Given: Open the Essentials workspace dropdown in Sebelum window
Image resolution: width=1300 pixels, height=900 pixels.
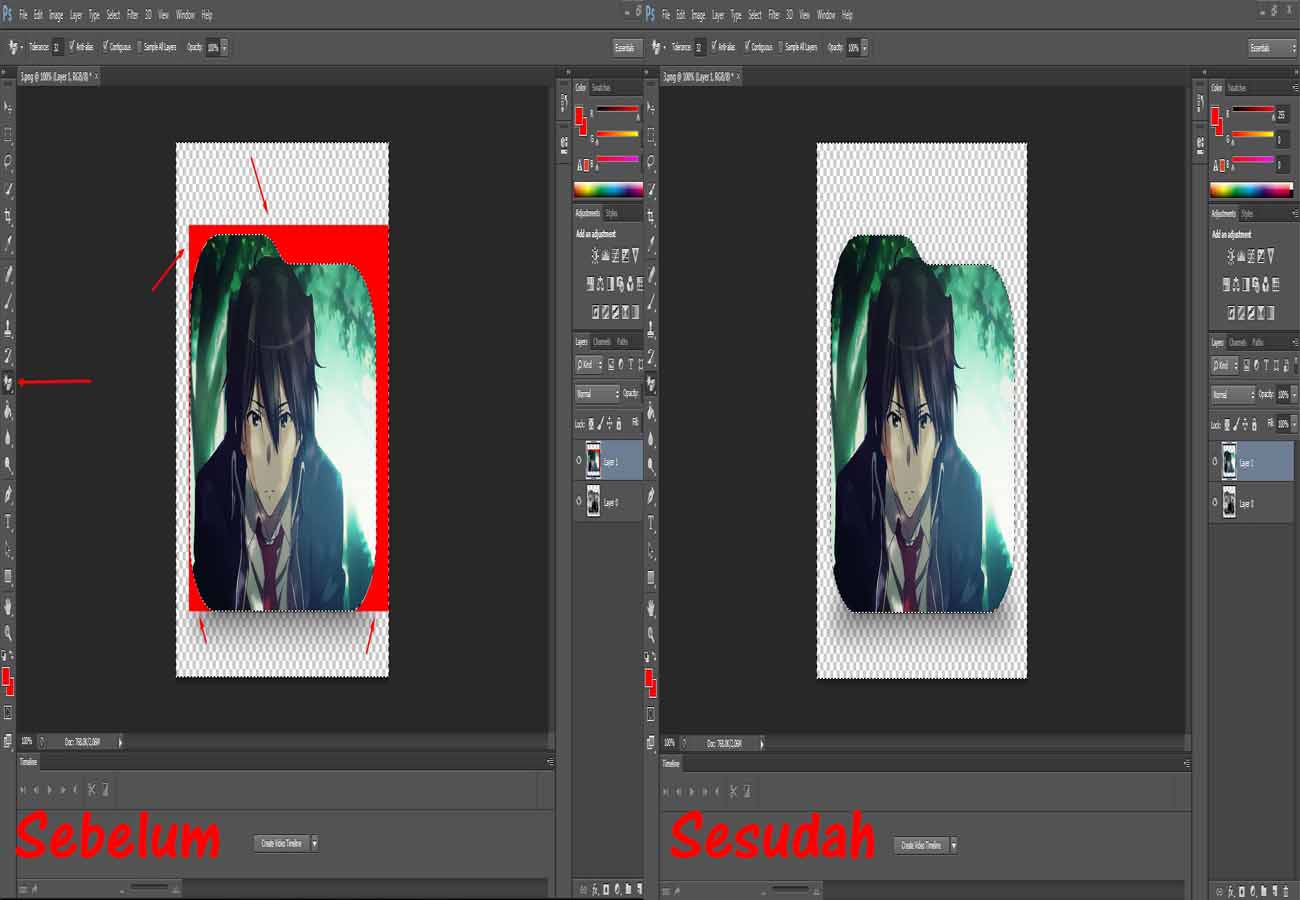Looking at the screenshot, I should coord(628,47).
